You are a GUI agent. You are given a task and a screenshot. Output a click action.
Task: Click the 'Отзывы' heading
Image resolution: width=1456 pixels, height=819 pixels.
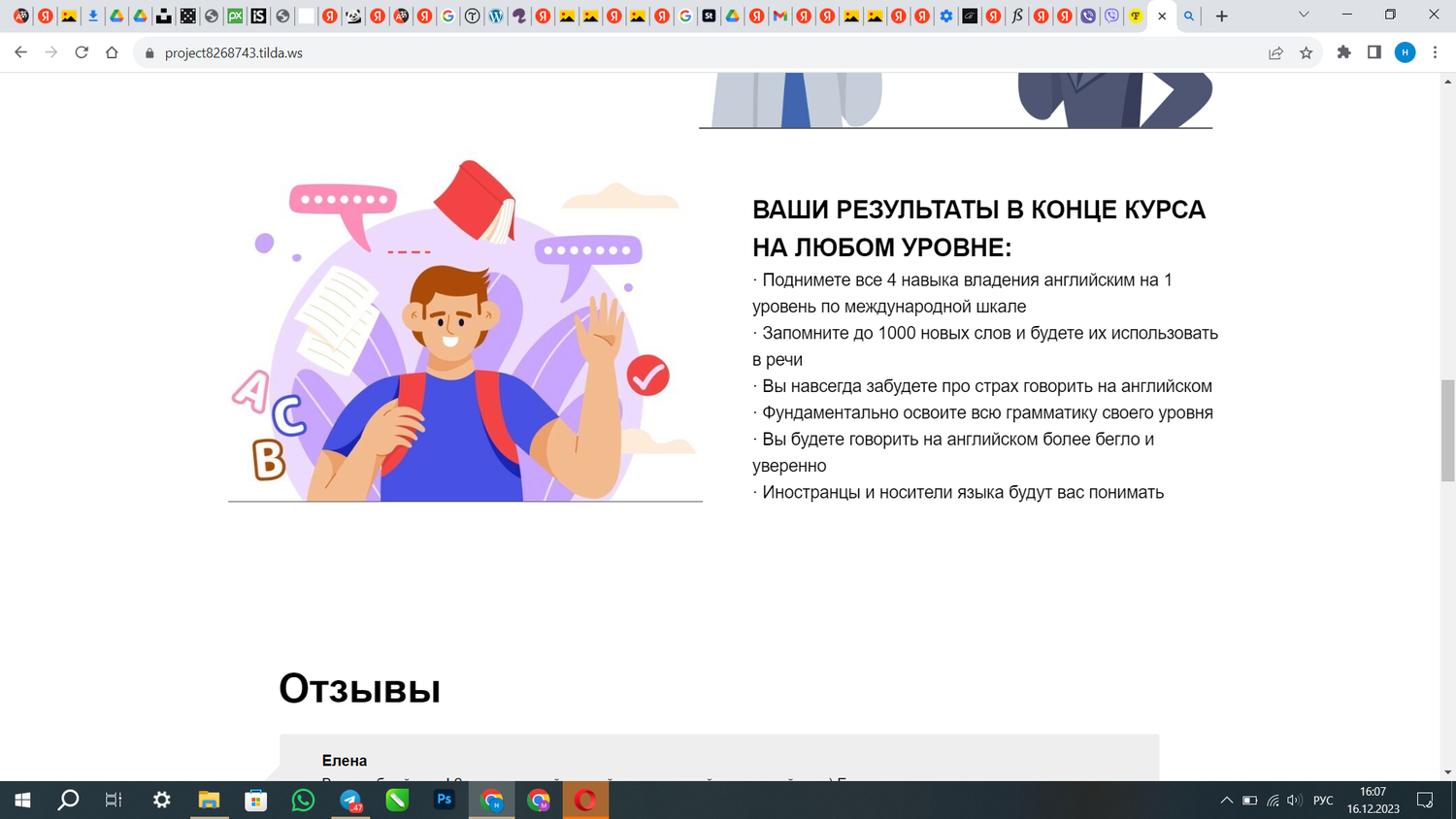[360, 688]
